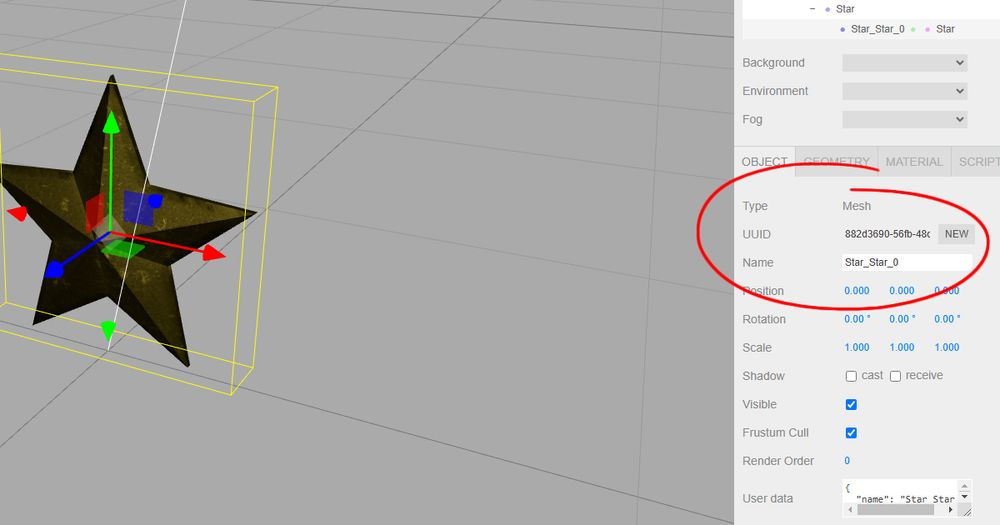Click the blue XY plane handle square
The width and height of the screenshot is (1000, 525).
(138, 209)
